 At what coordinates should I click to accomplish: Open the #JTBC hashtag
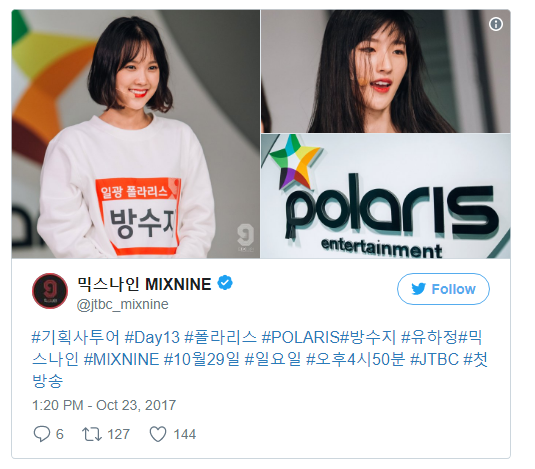434,359
